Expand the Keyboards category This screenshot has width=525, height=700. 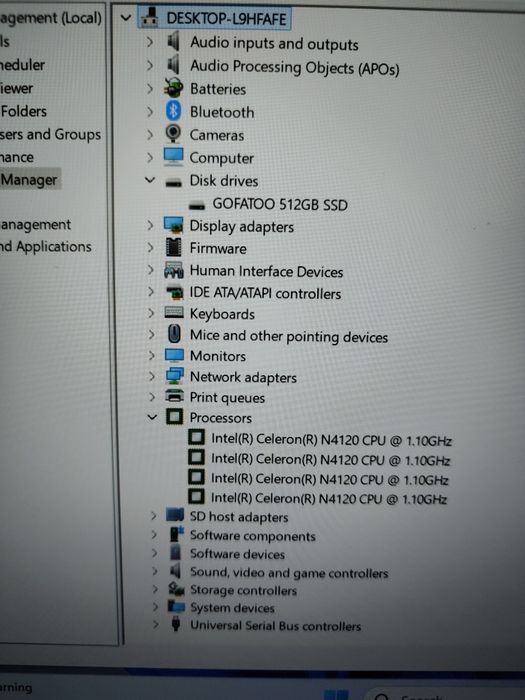[151, 313]
